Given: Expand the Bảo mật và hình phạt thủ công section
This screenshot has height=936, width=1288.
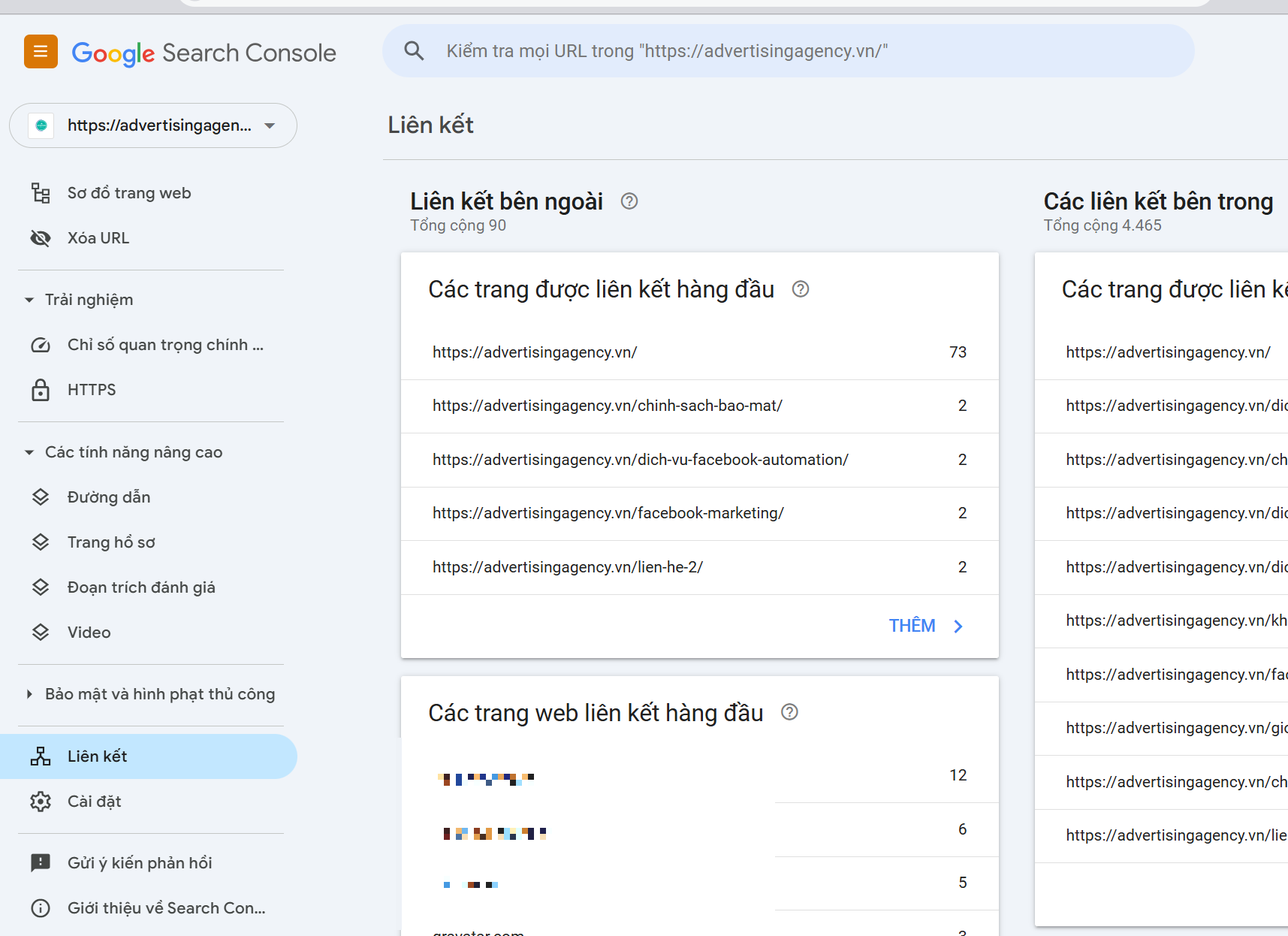Looking at the screenshot, I should (29, 693).
